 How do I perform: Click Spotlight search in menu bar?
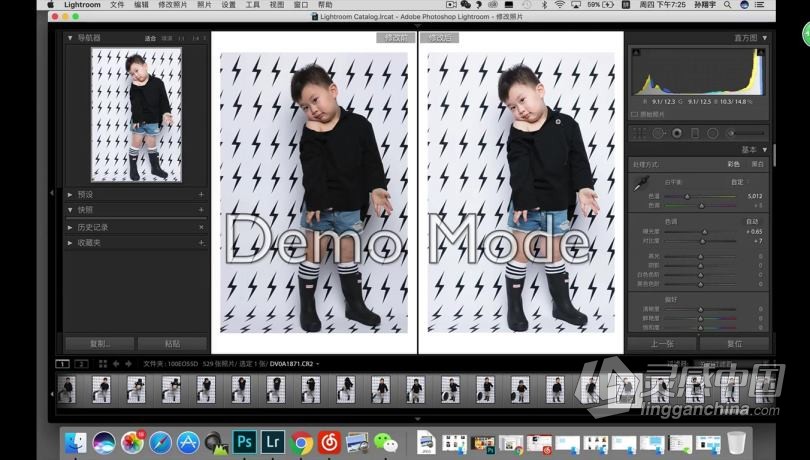tap(727, 5)
